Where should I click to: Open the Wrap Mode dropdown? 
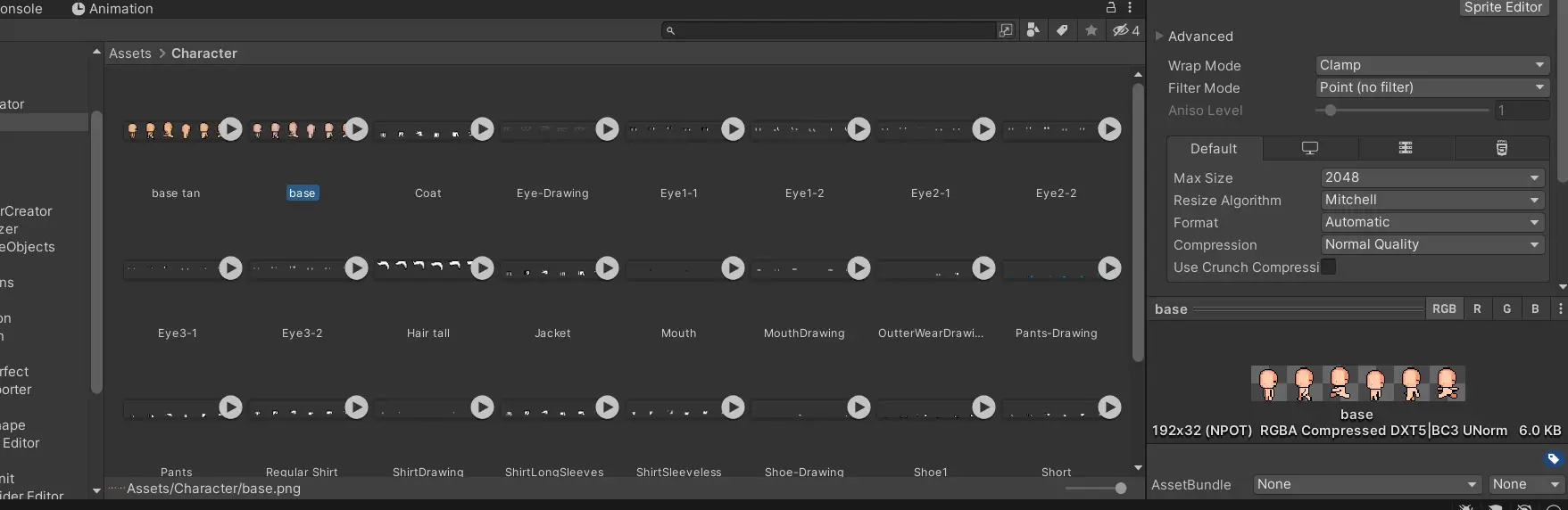[x=1431, y=65]
